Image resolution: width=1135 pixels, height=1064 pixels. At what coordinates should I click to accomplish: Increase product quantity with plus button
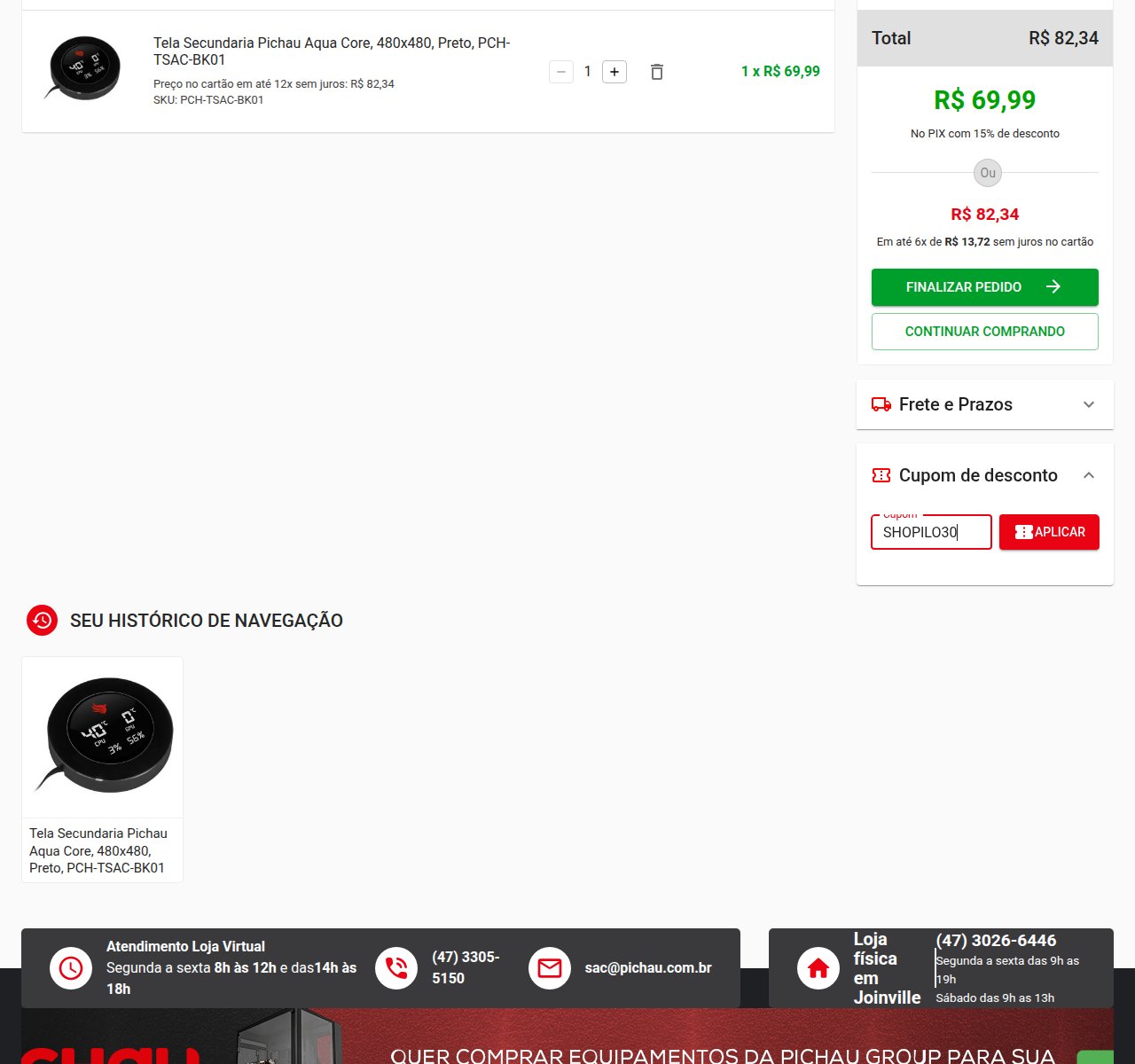[x=614, y=72]
